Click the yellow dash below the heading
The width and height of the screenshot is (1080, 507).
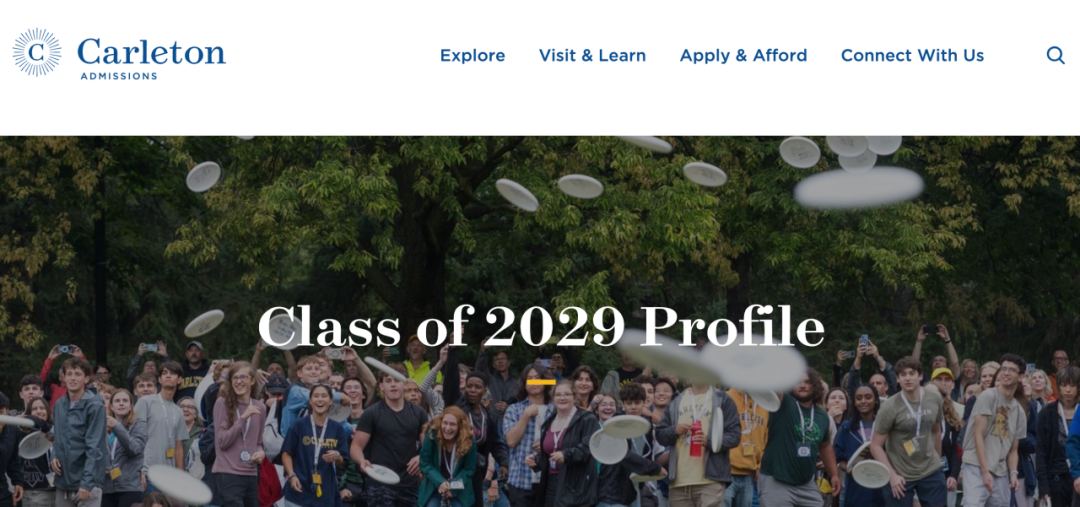coord(540,382)
